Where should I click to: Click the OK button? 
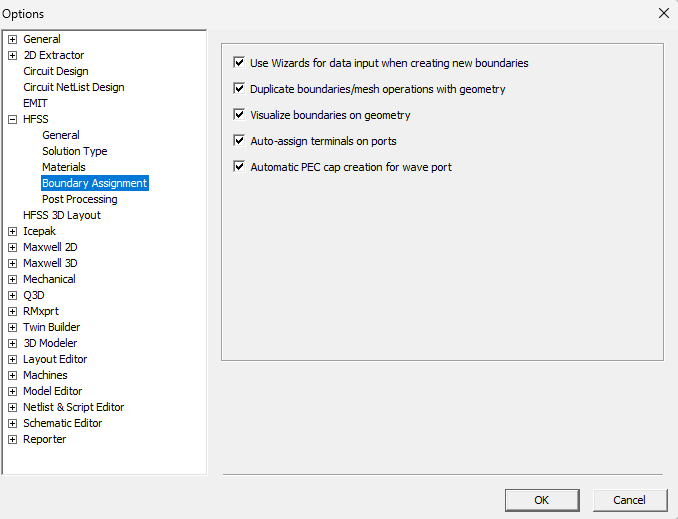tap(541, 500)
